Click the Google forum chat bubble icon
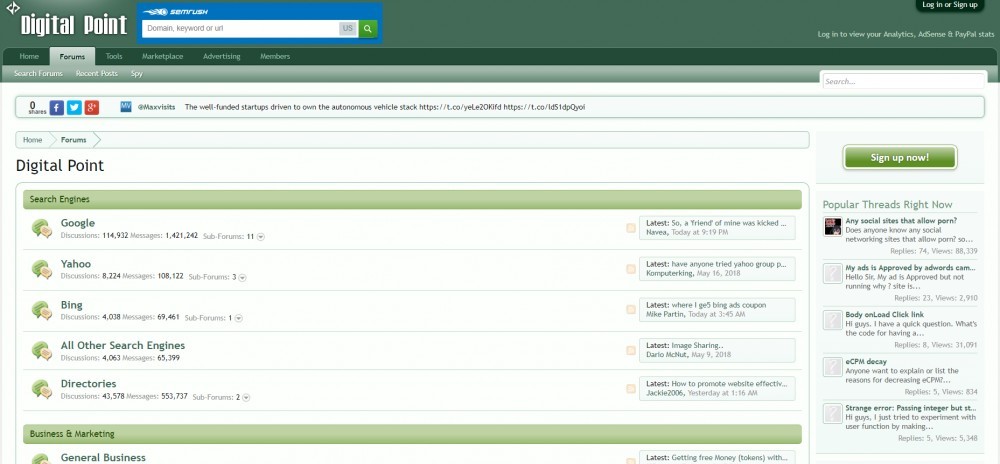The width and height of the screenshot is (1000, 464). coord(42,228)
